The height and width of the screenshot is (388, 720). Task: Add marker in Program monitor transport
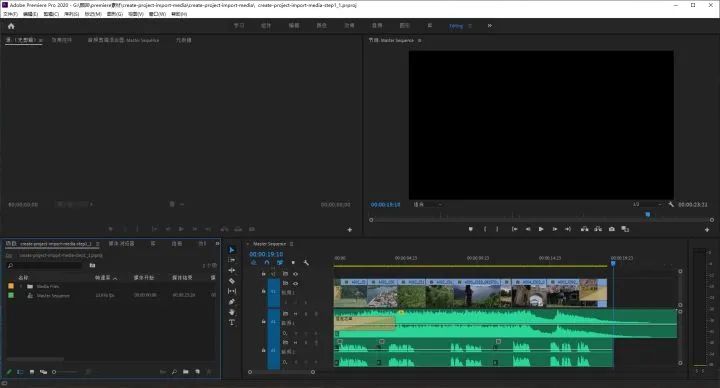471,229
